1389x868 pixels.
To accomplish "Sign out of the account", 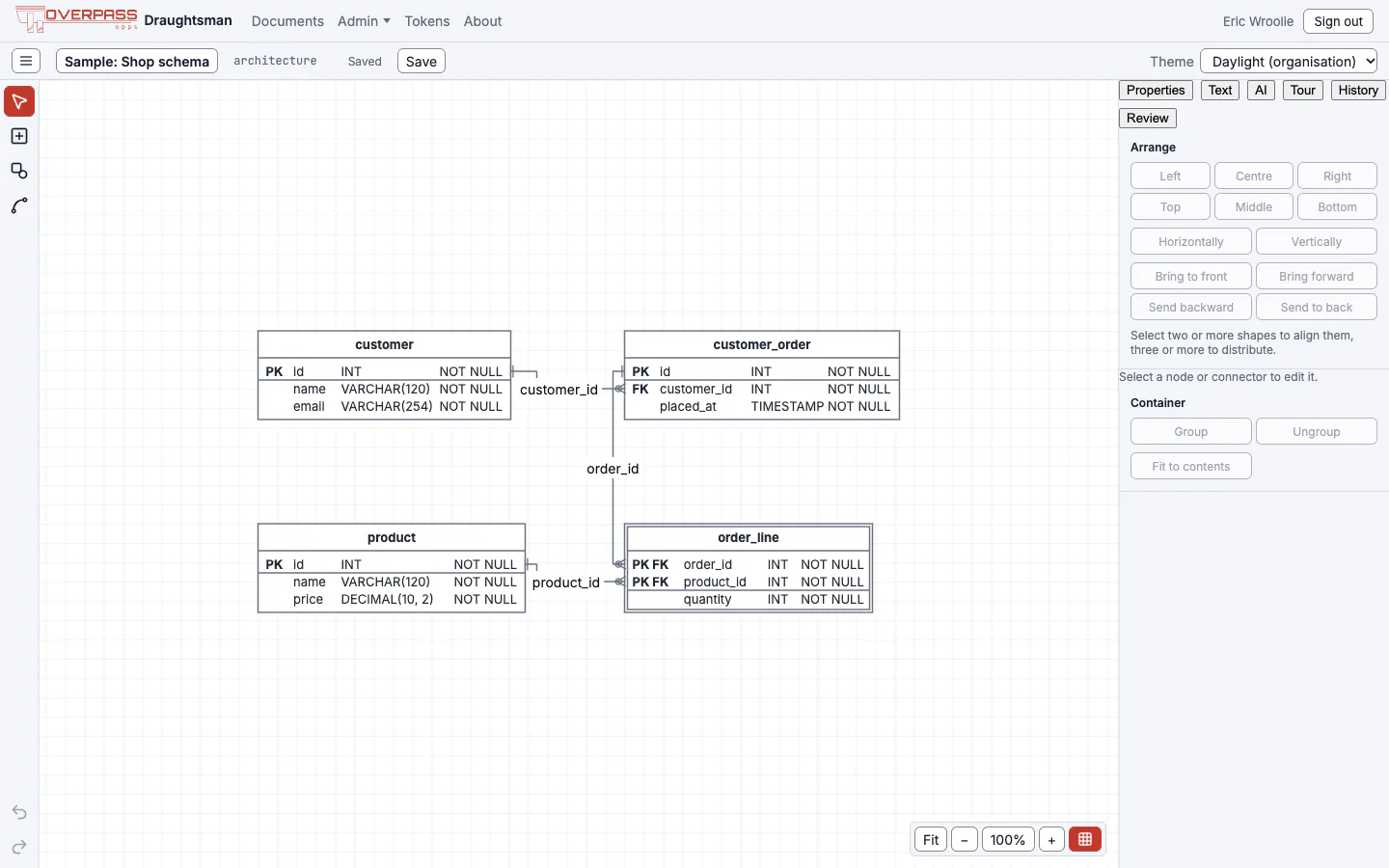I will [x=1338, y=21].
